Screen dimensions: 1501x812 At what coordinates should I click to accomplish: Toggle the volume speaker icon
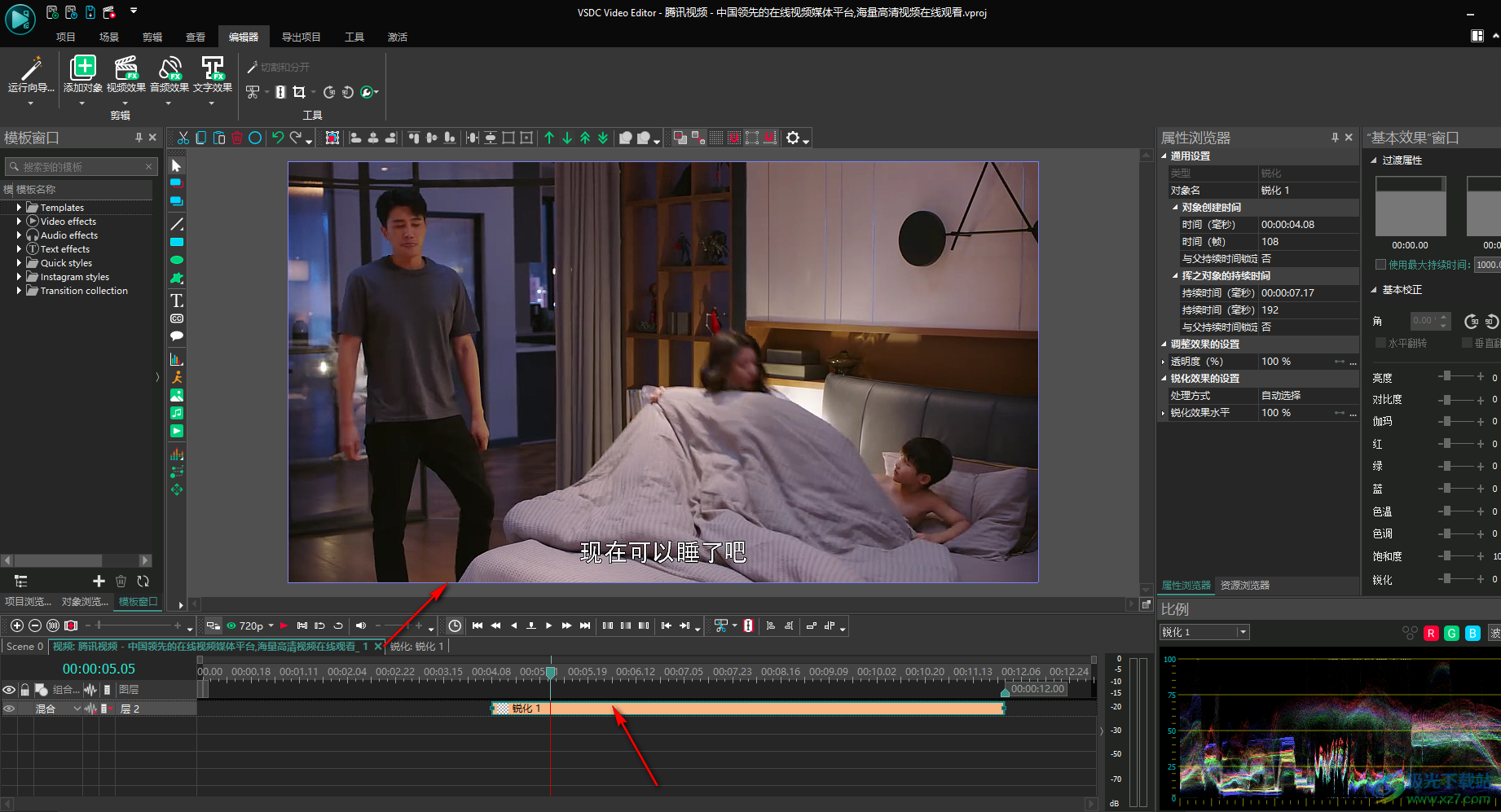coord(361,625)
